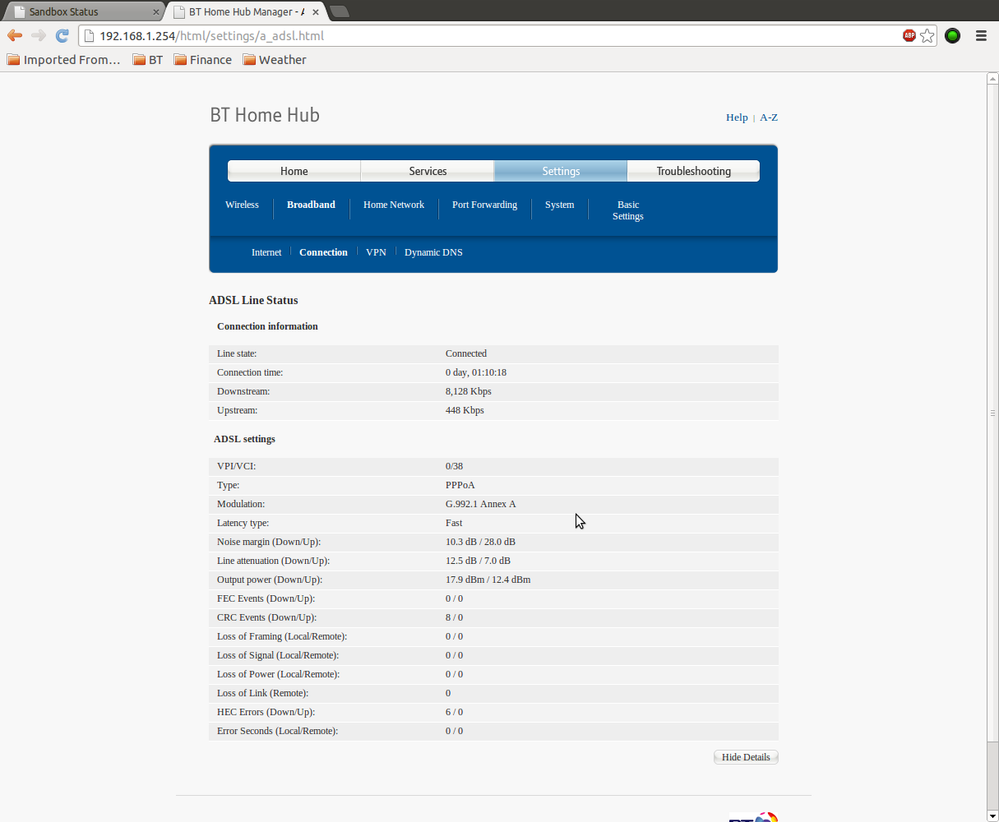Click the browser forward arrow
This screenshot has width=999, height=822.
pos(38,36)
